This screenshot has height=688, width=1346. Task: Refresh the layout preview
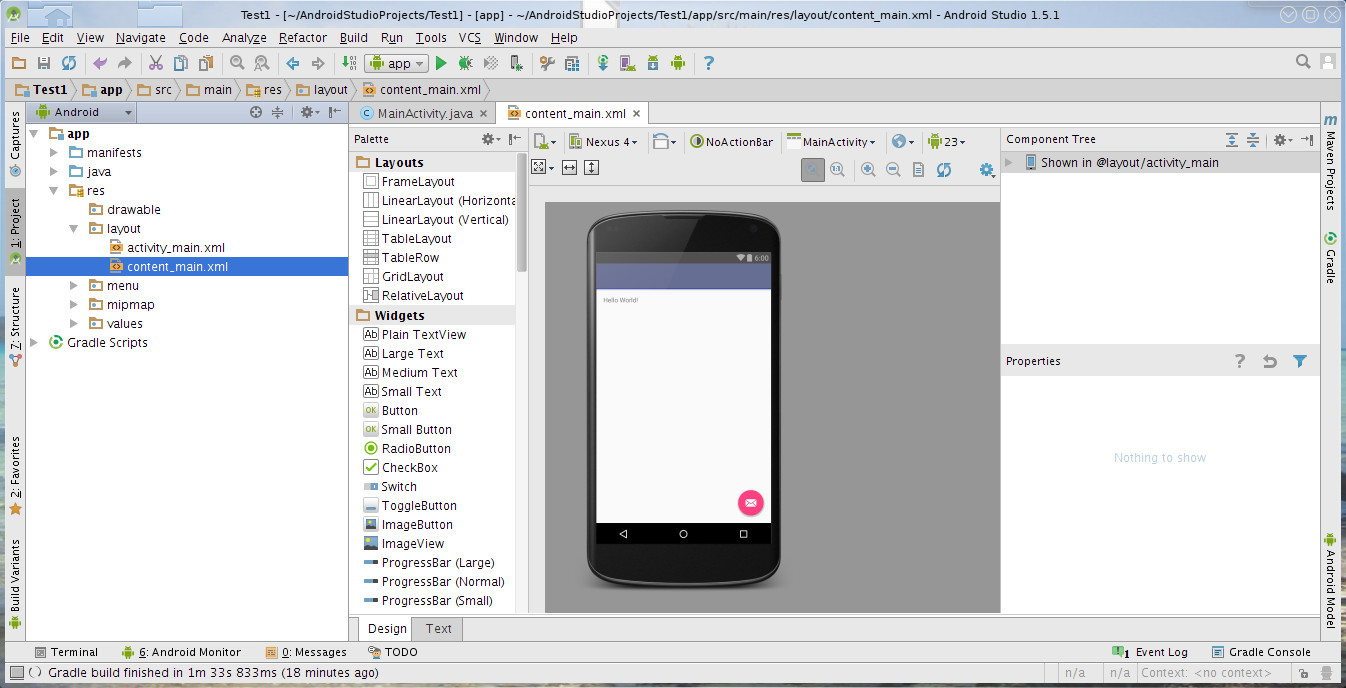pos(944,170)
